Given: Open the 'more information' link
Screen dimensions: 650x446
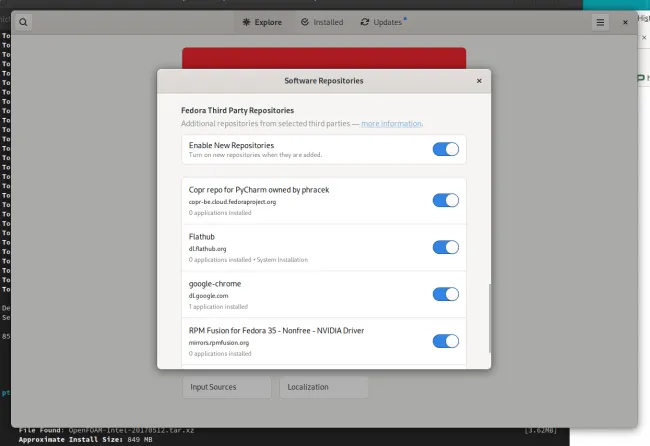Looking at the screenshot, I should coord(391,124).
